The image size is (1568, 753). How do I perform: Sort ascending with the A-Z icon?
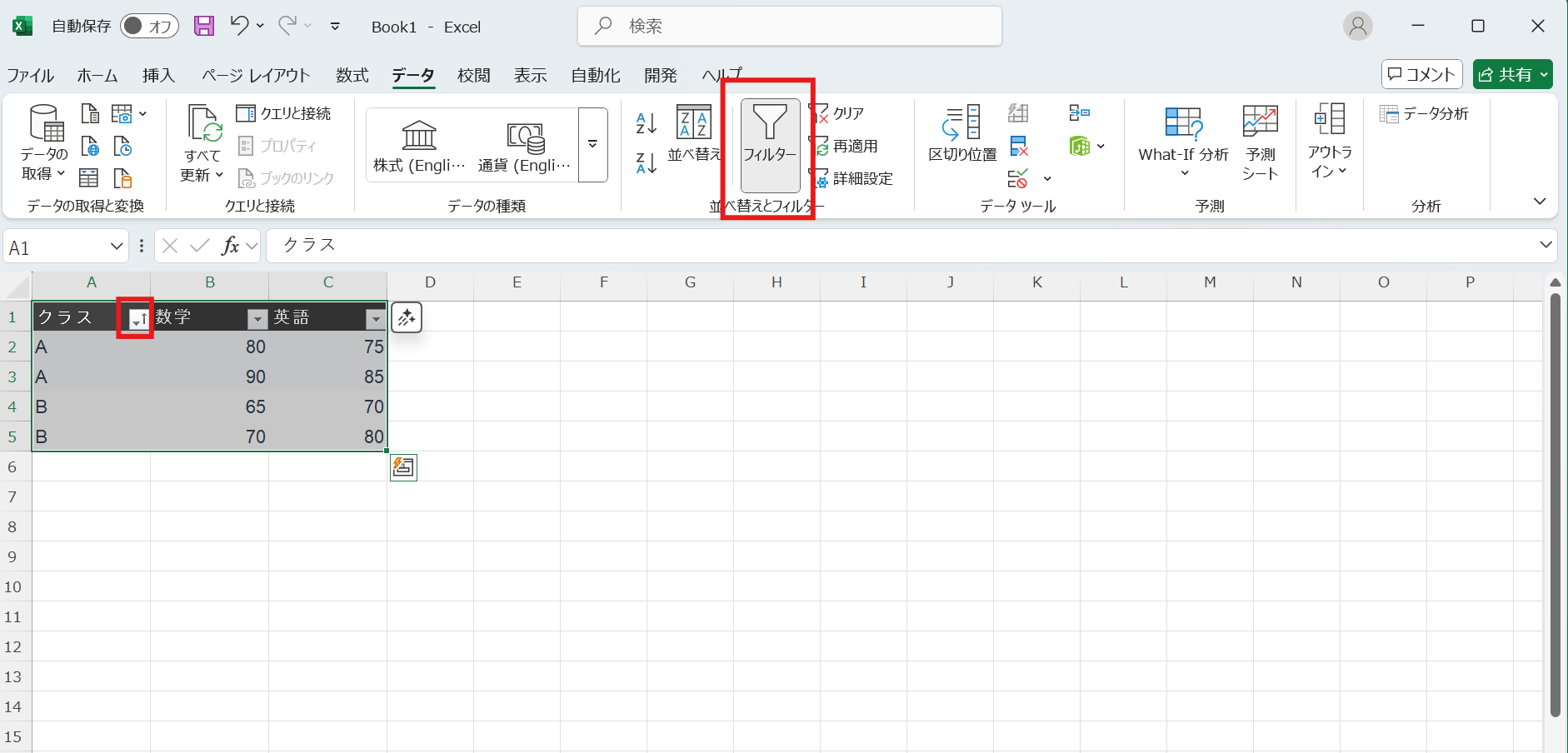pyautogui.click(x=646, y=123)
